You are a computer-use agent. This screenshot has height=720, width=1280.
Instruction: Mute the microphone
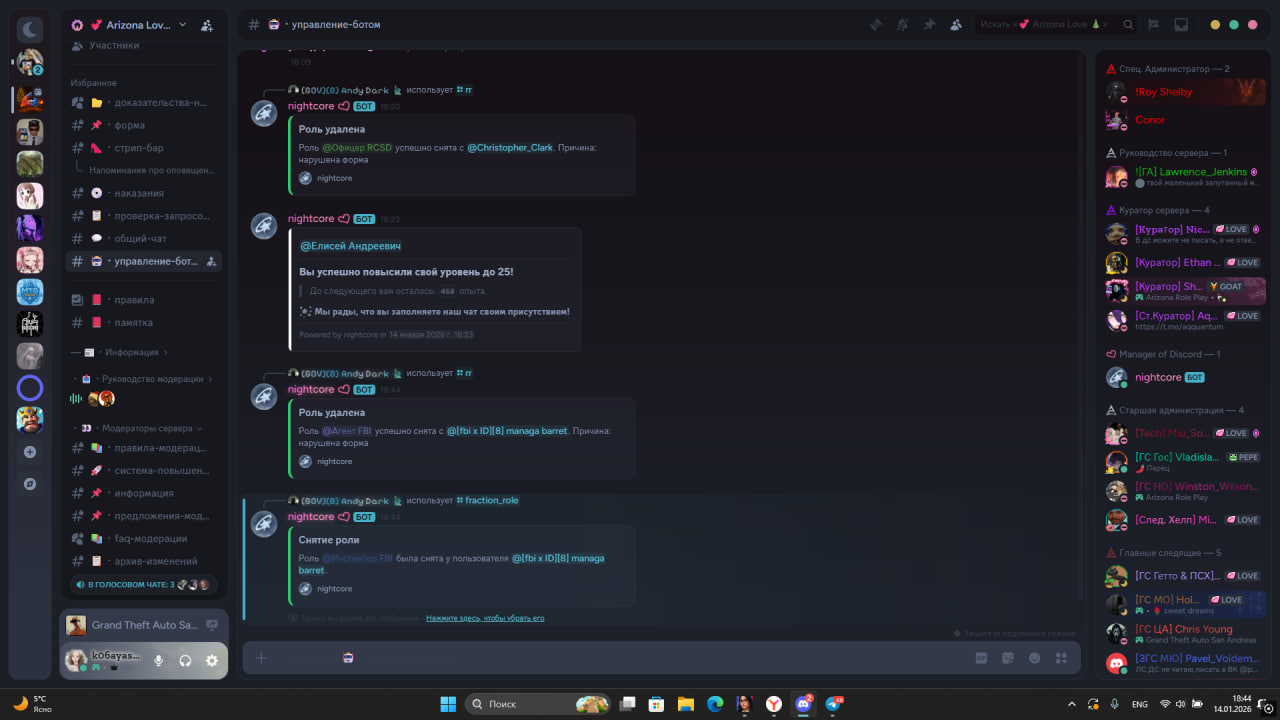pyautogui.click(x=158, y=661)
